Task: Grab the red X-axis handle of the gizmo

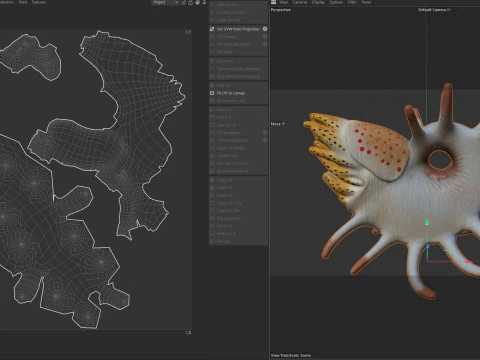Action: (x=468, y=262)
